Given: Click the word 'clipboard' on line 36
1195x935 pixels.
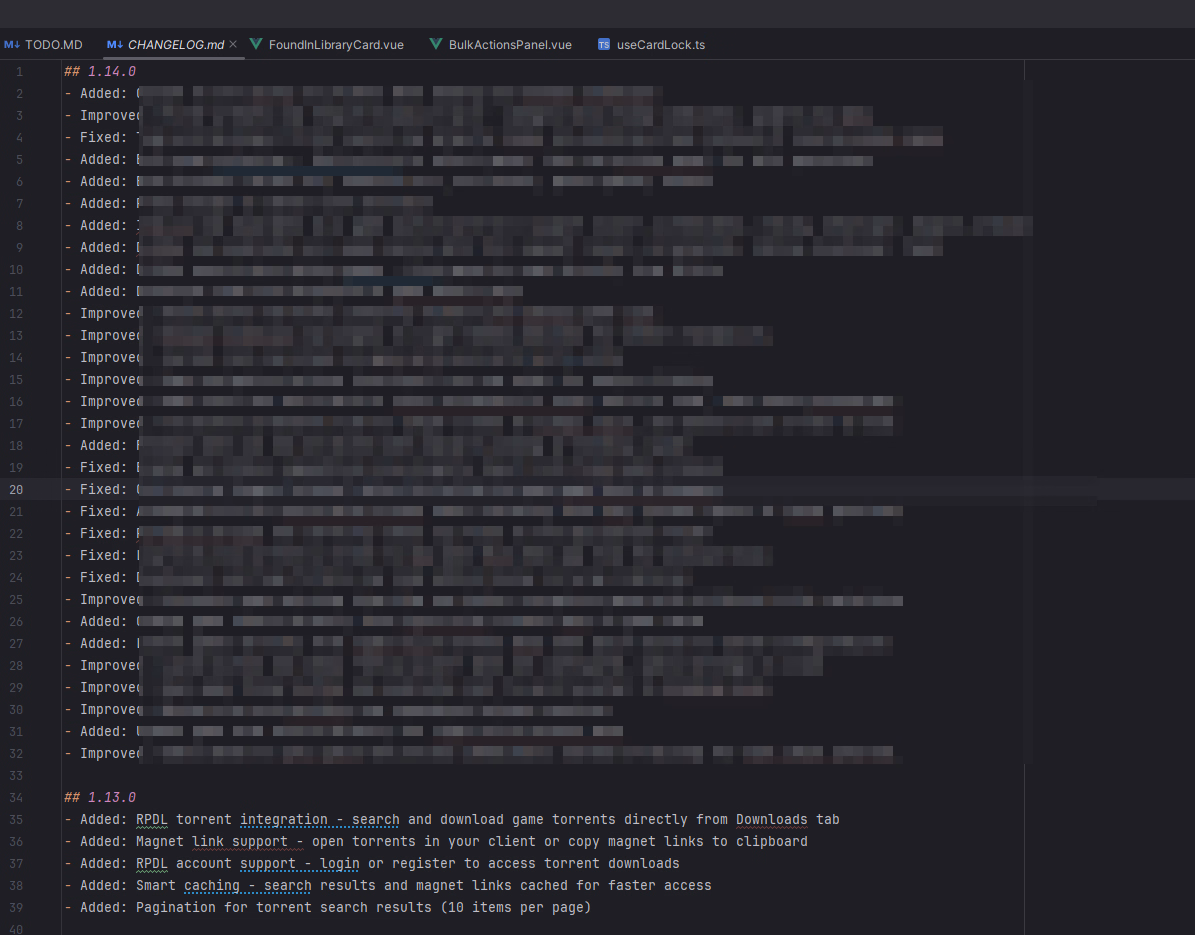Looking at the screenshot, I should pos(771,842).
